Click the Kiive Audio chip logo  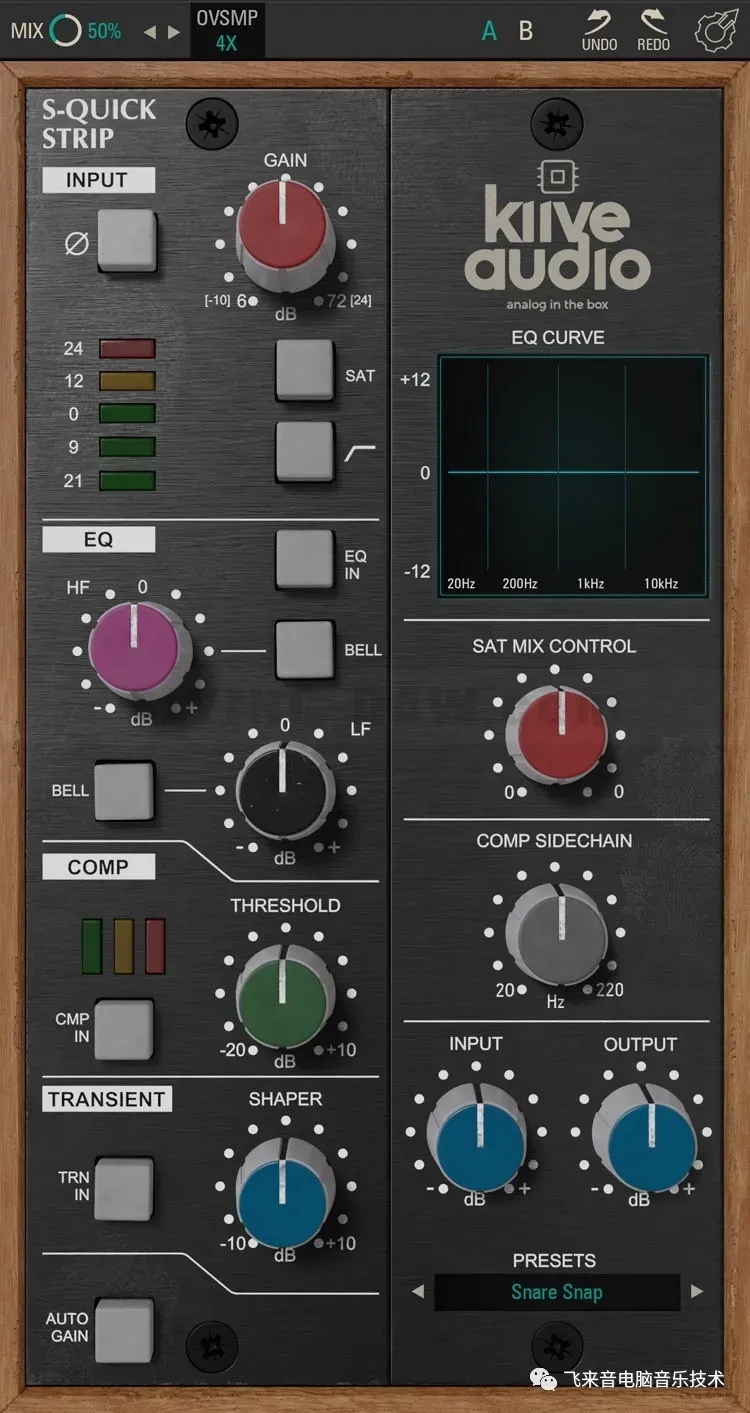[x=557, y=178]
